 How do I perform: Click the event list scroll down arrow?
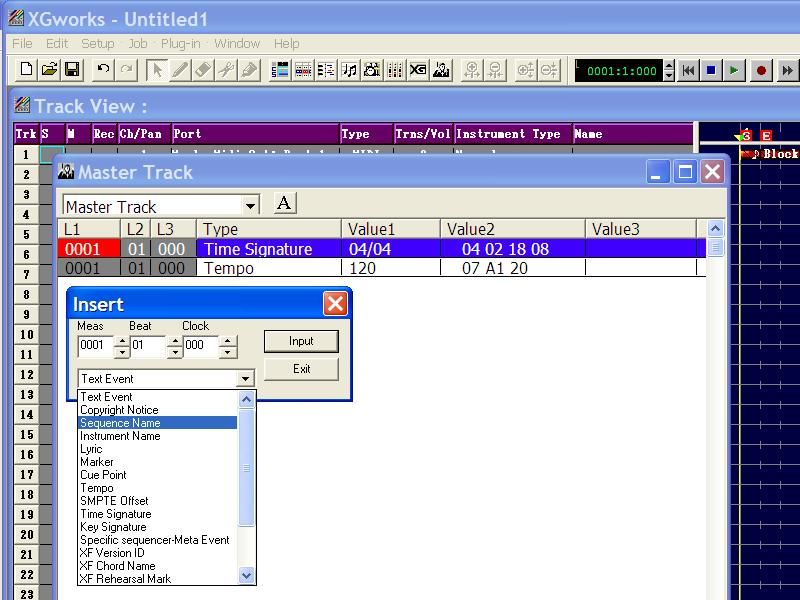pos(246,576)
